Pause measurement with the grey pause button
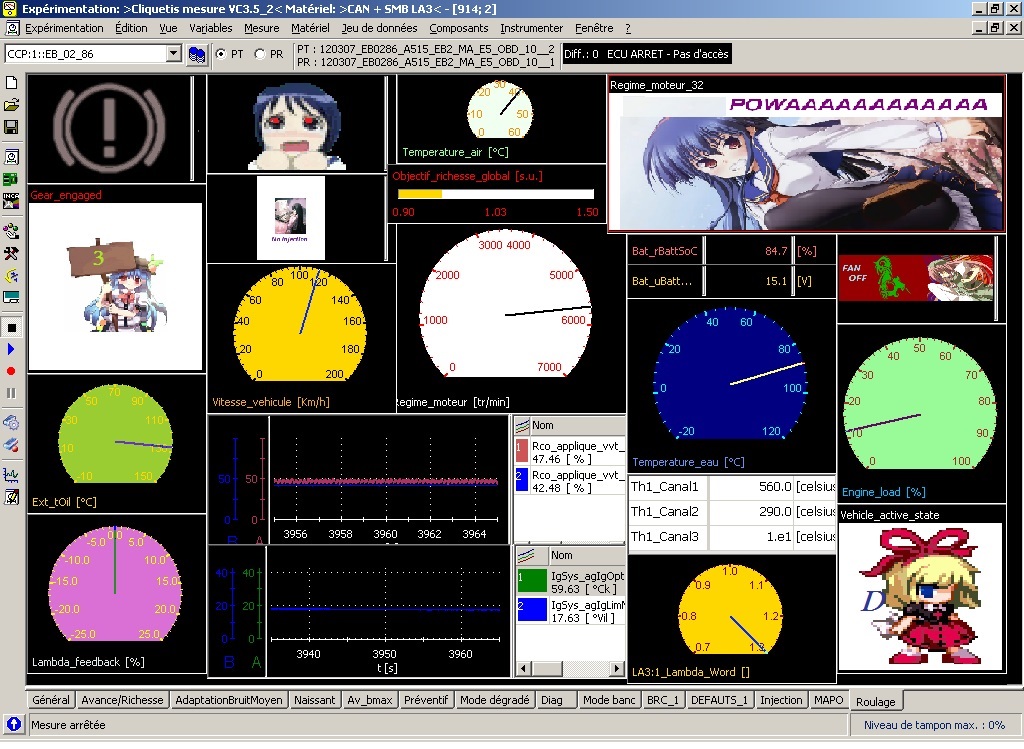The image size is (1024, 749). [11, 393]
